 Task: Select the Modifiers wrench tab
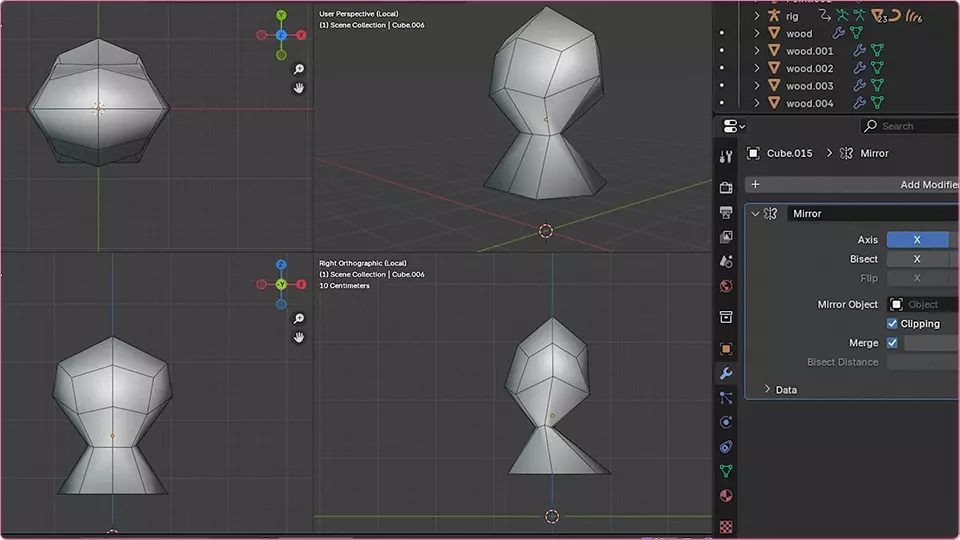(x=726, y=373)
